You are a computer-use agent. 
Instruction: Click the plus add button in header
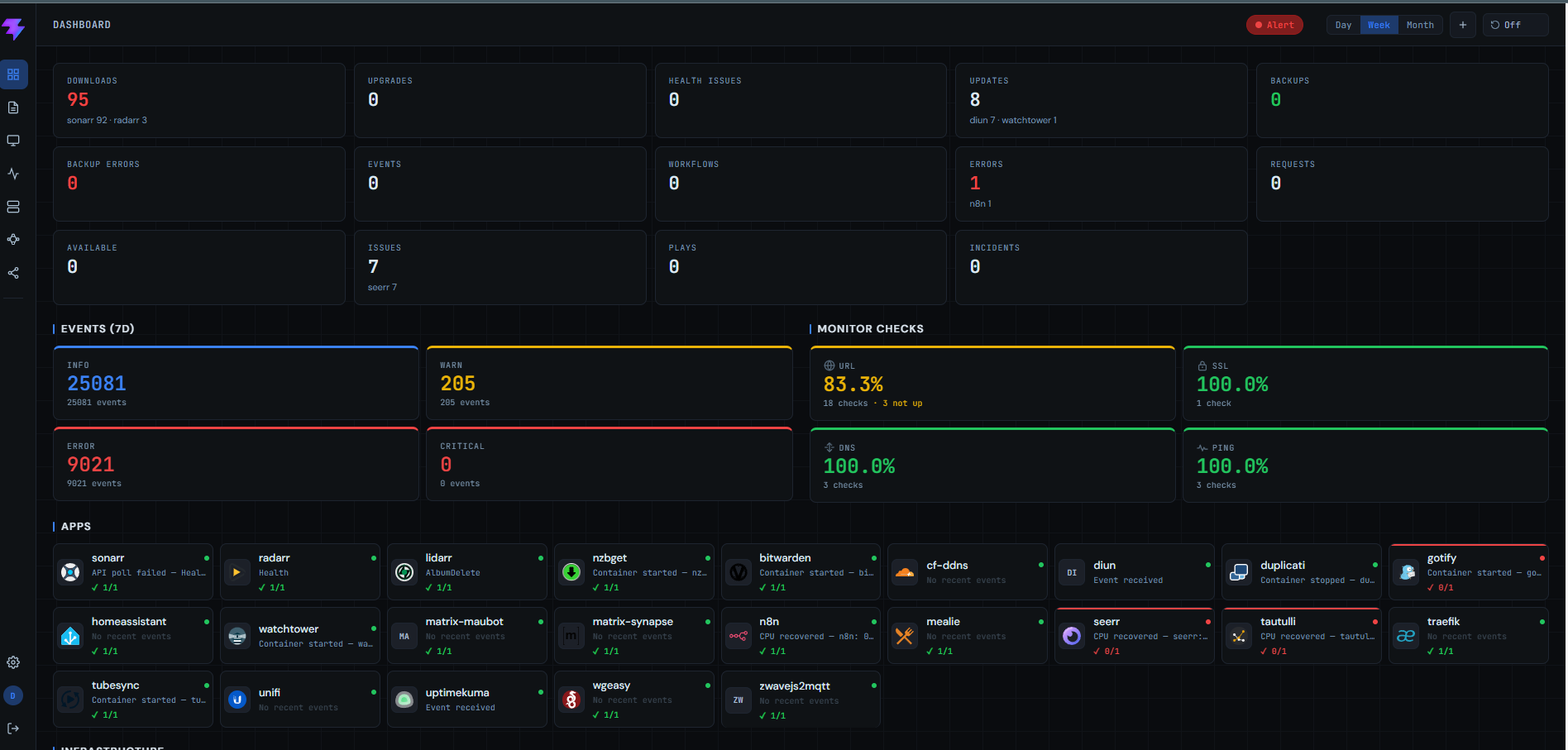(1463, 25)
